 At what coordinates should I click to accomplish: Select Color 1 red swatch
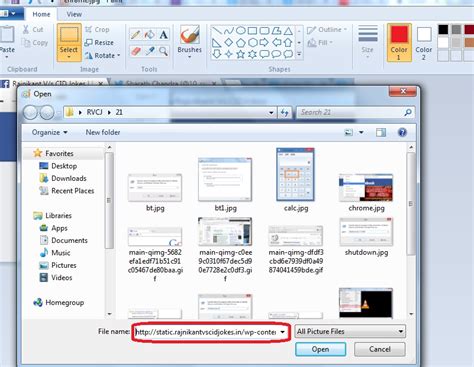tap(399, 42)
